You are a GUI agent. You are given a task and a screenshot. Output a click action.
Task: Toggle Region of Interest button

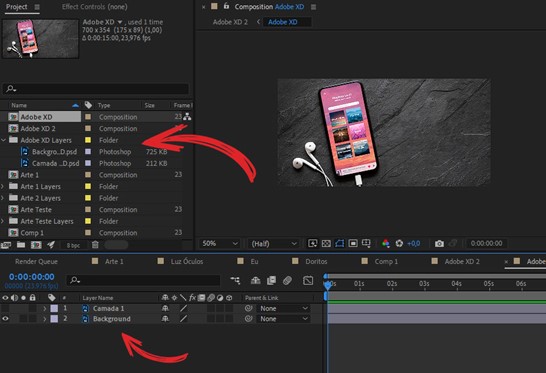(353, 243)
